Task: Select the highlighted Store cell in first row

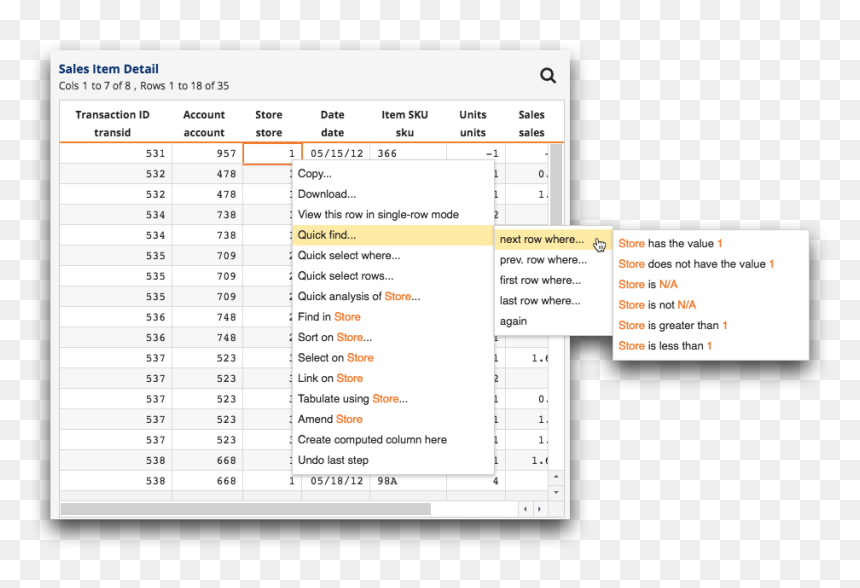Action: 272,153
